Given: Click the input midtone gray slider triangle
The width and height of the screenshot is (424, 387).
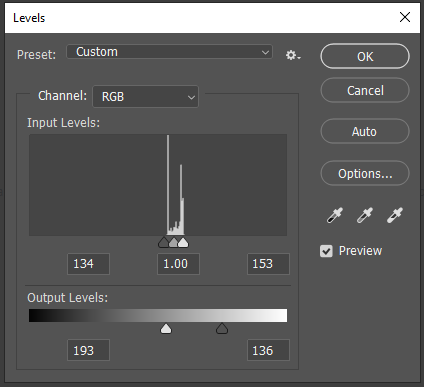Looking at the screenshot, I should coord(174,242).
